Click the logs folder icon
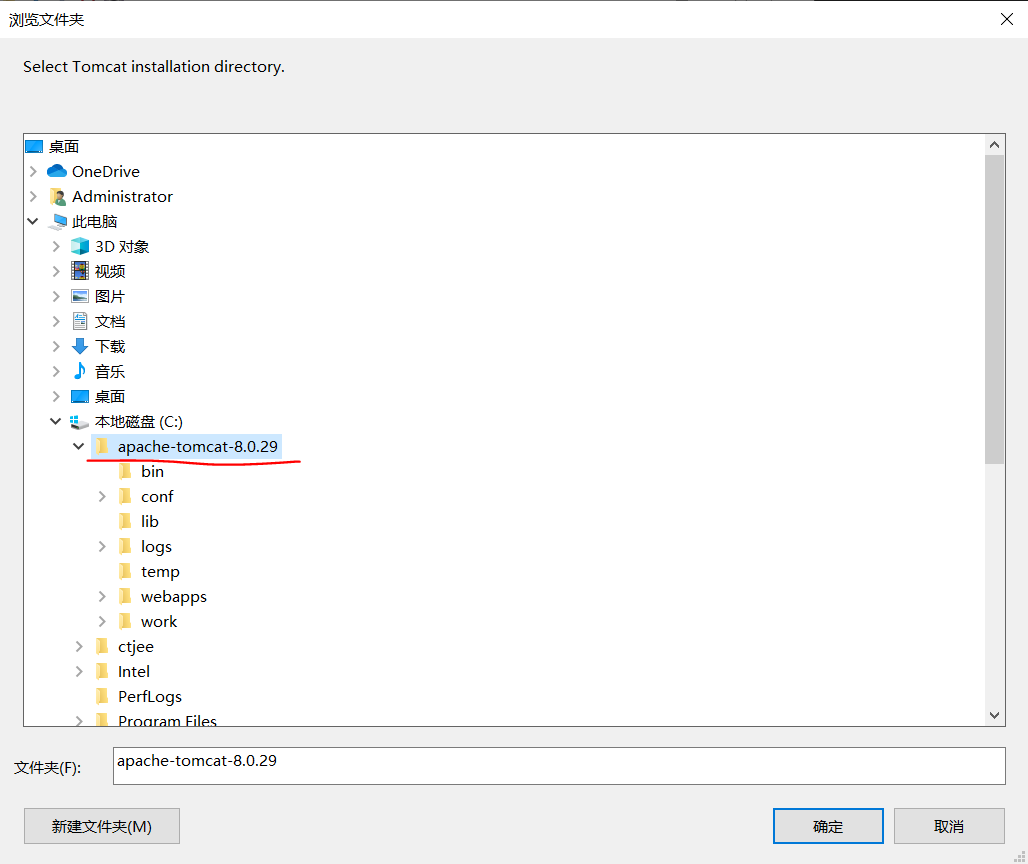 click(125, 546)
